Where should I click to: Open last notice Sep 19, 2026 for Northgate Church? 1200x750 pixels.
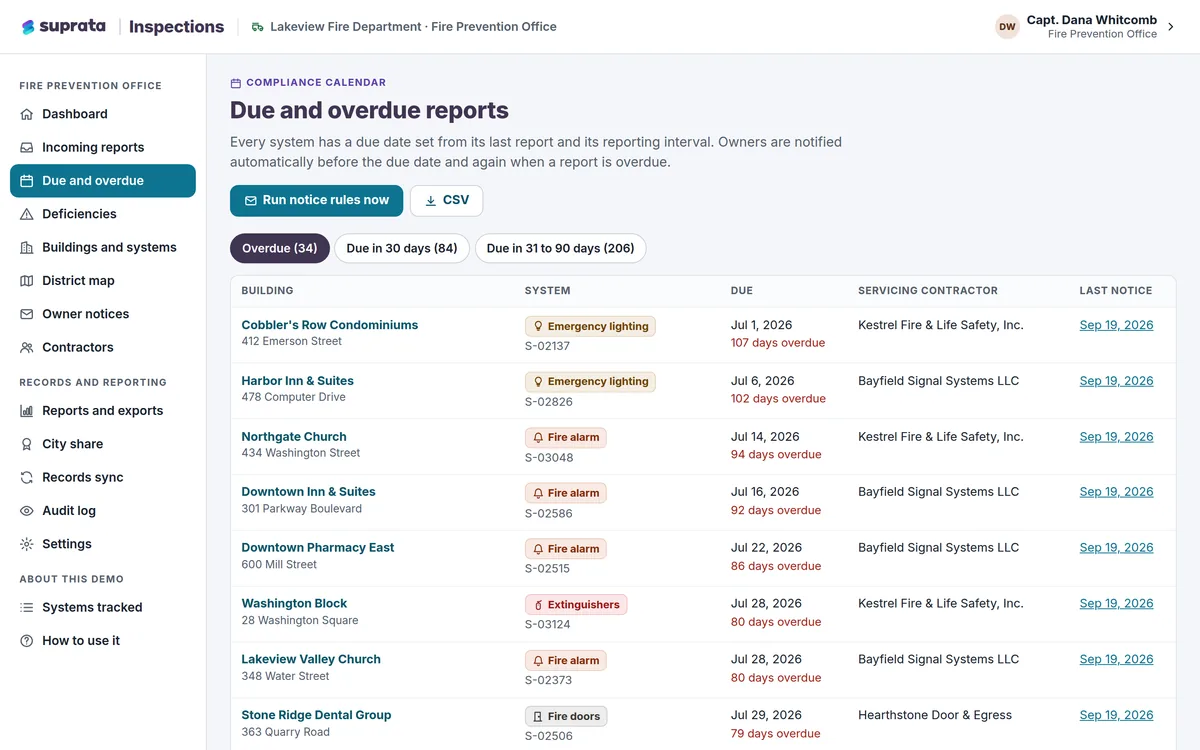(x=1116, y=437)
